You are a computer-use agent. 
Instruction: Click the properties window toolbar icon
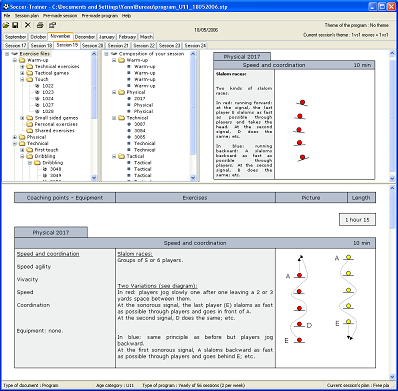pyautogui.click(x=52, y=25)
